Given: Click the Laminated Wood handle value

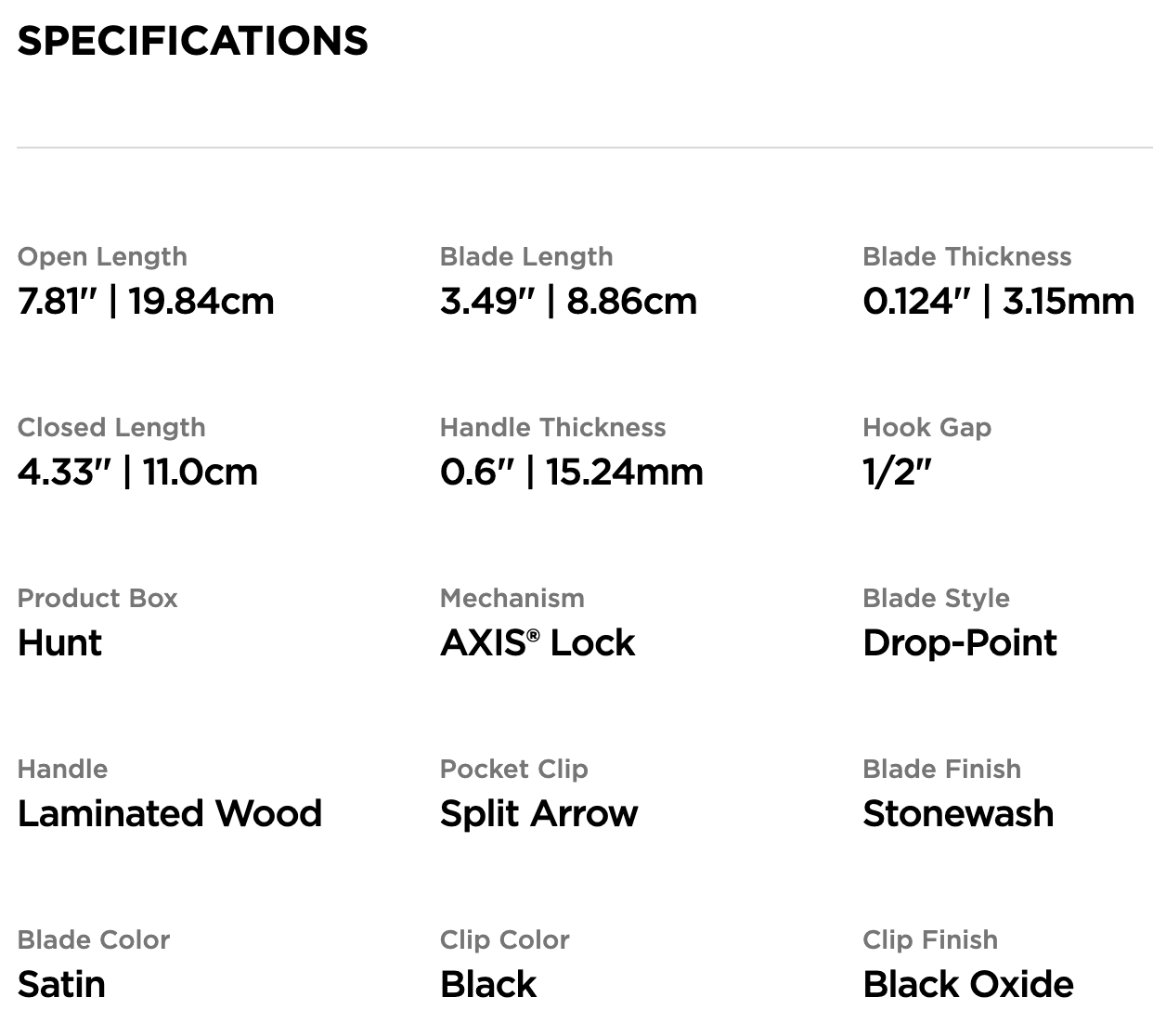Looking at the screenshot, I should click(x=170, y=814).
